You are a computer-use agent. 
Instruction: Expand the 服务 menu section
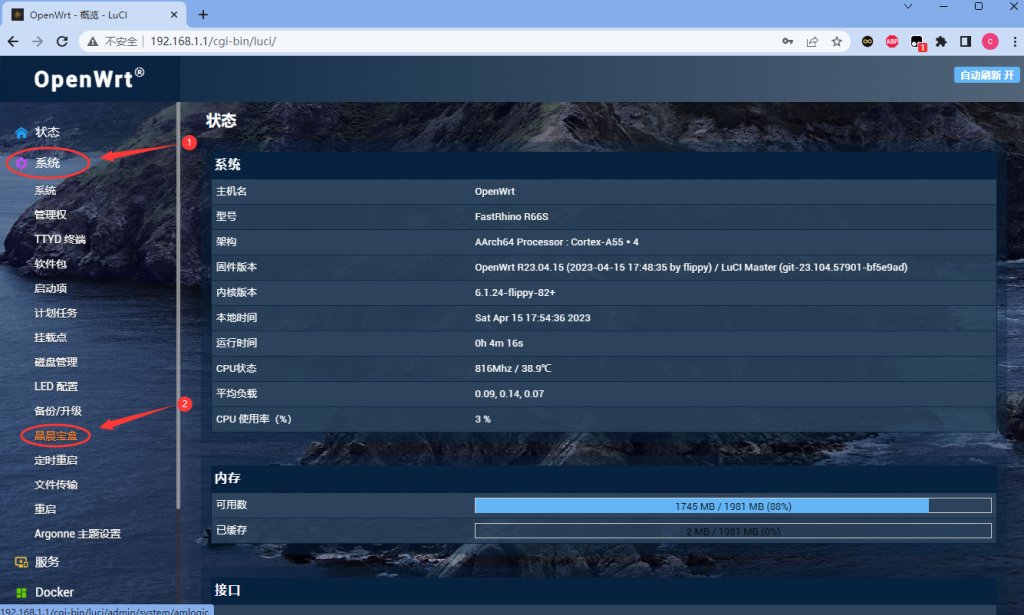coord(47,561)
